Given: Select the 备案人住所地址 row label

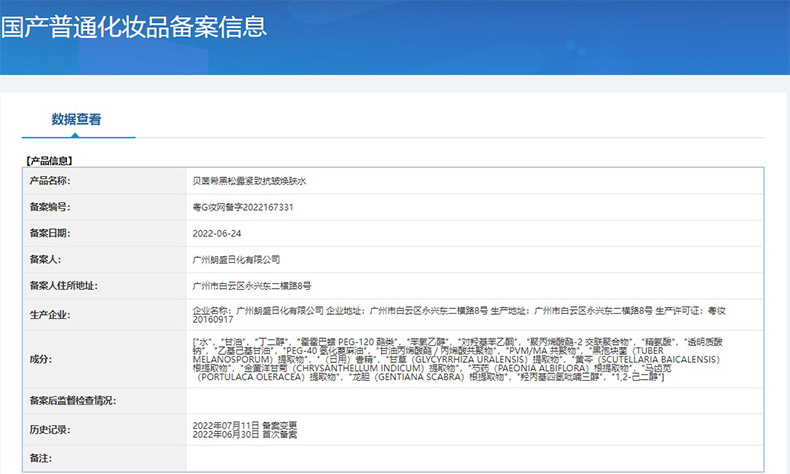Looking at the screenshot, I should [64, 285].
